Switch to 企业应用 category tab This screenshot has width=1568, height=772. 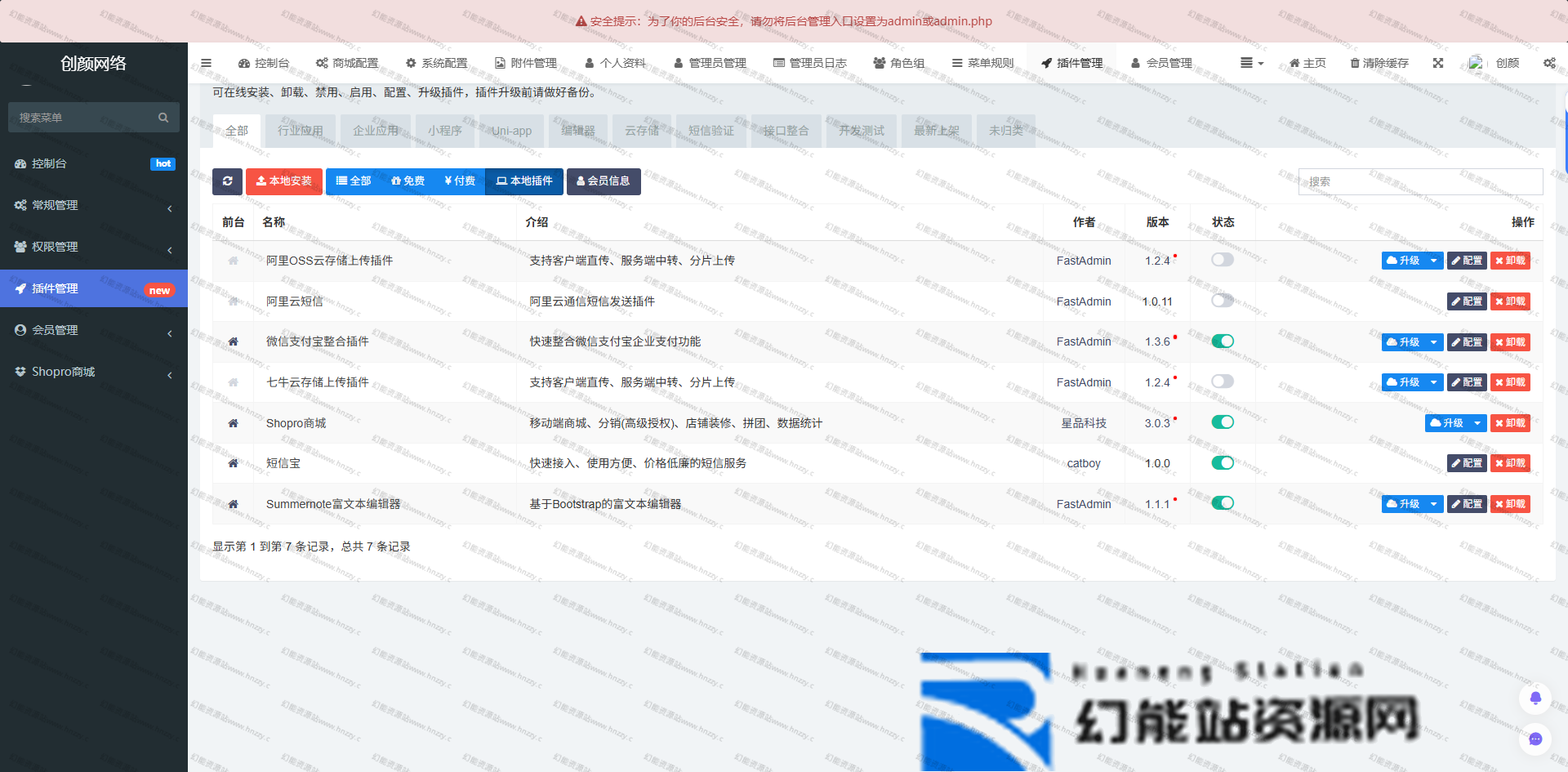[x=375, y=131]
